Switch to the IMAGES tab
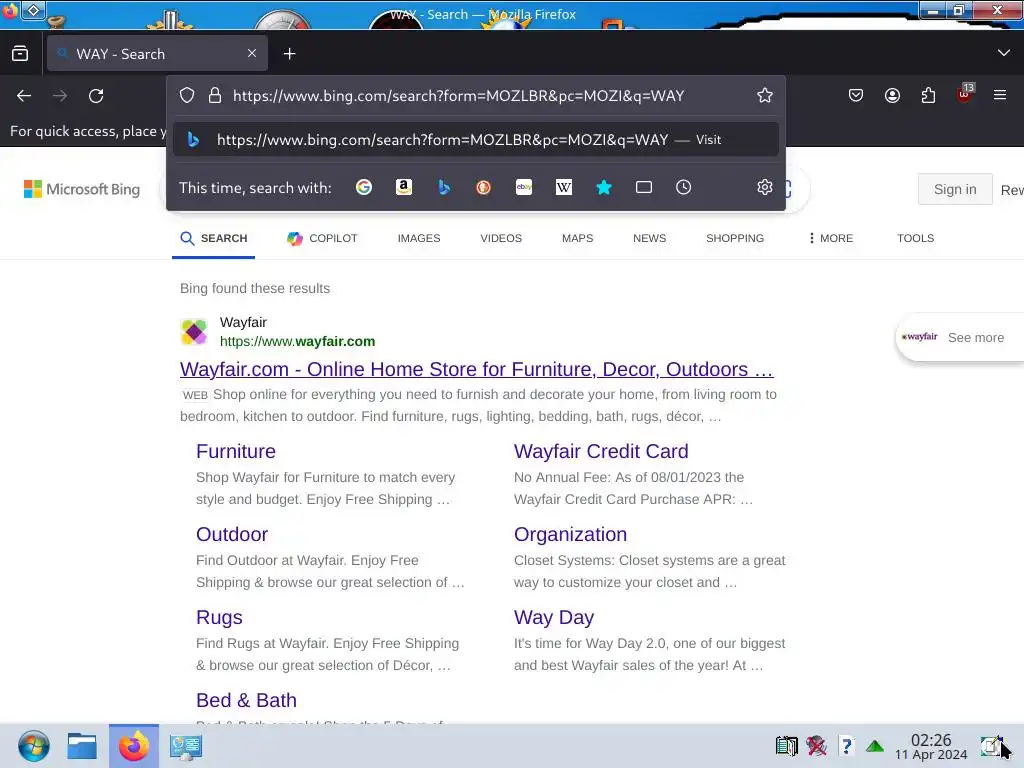The height and width of the screenshot is (768, 1024). point(419,238)
